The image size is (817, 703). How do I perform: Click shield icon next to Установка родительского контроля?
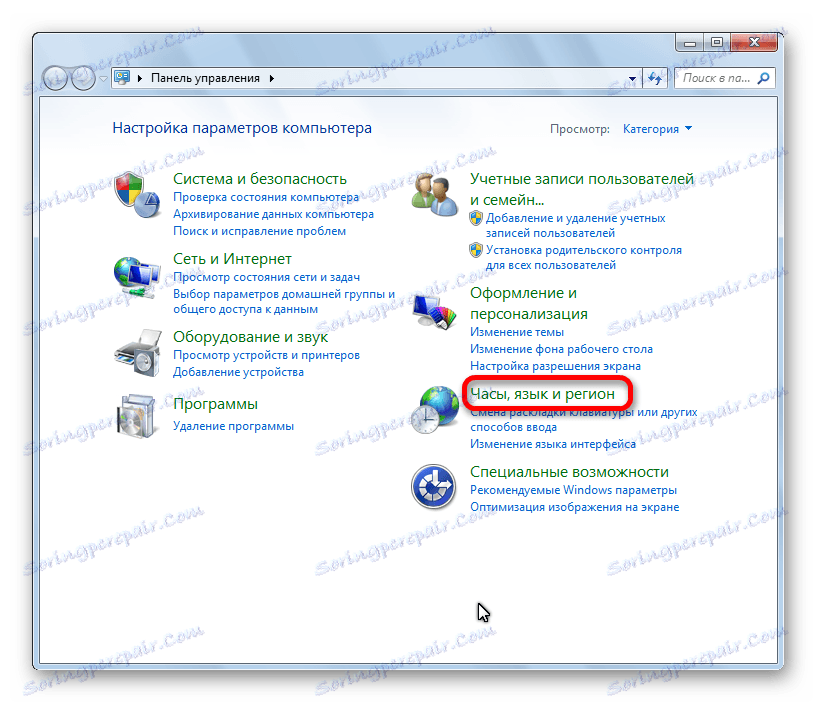click(x=476, y=250)
